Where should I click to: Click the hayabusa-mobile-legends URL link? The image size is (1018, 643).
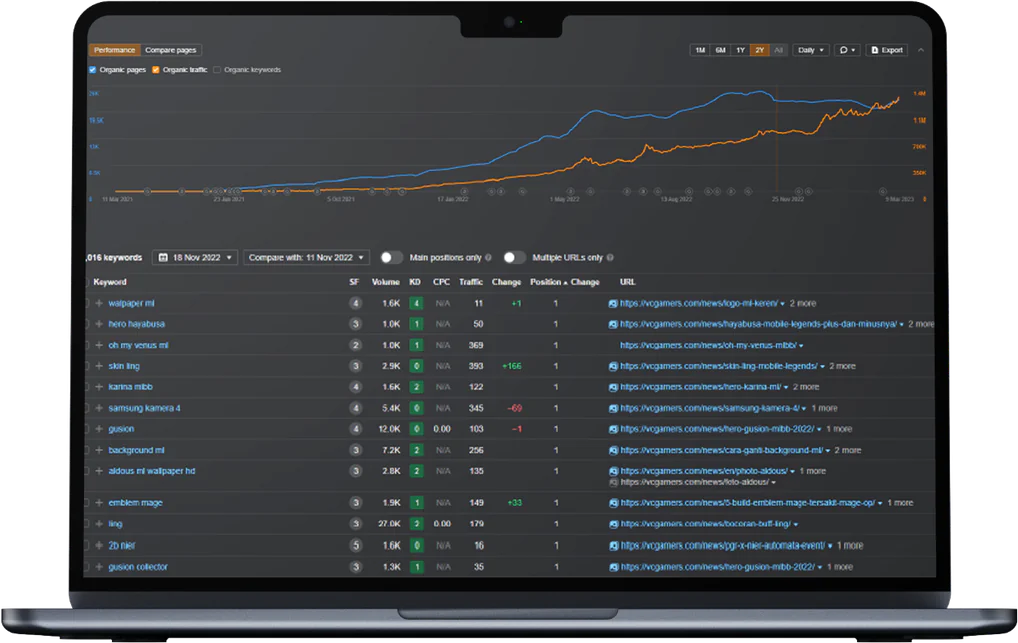pos(758,324)
